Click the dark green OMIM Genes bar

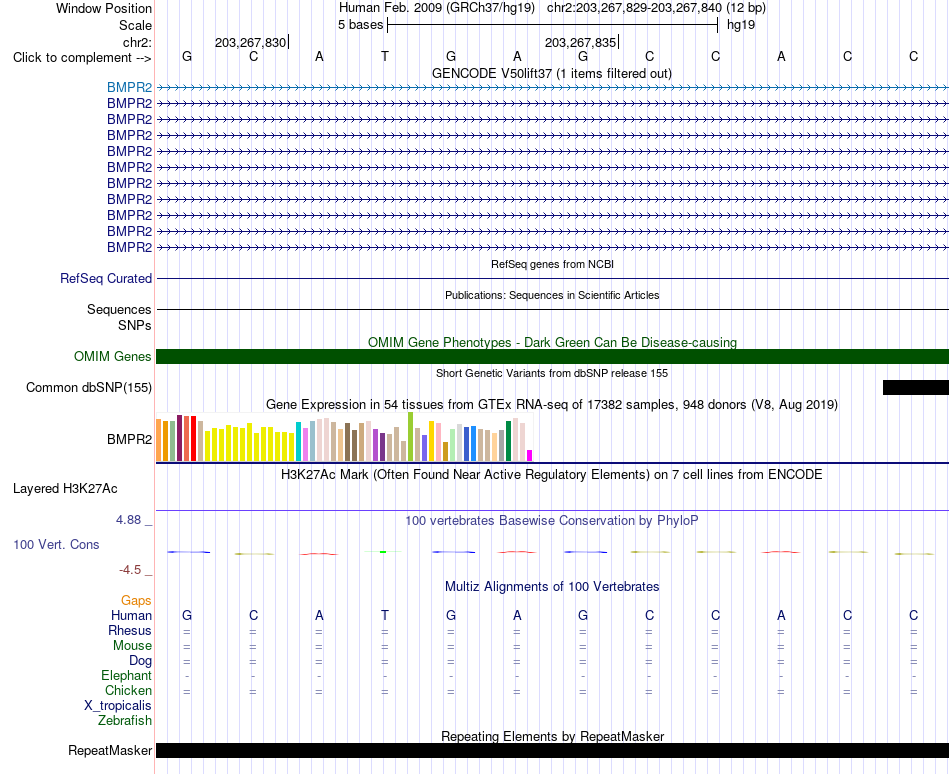(552, 357)
